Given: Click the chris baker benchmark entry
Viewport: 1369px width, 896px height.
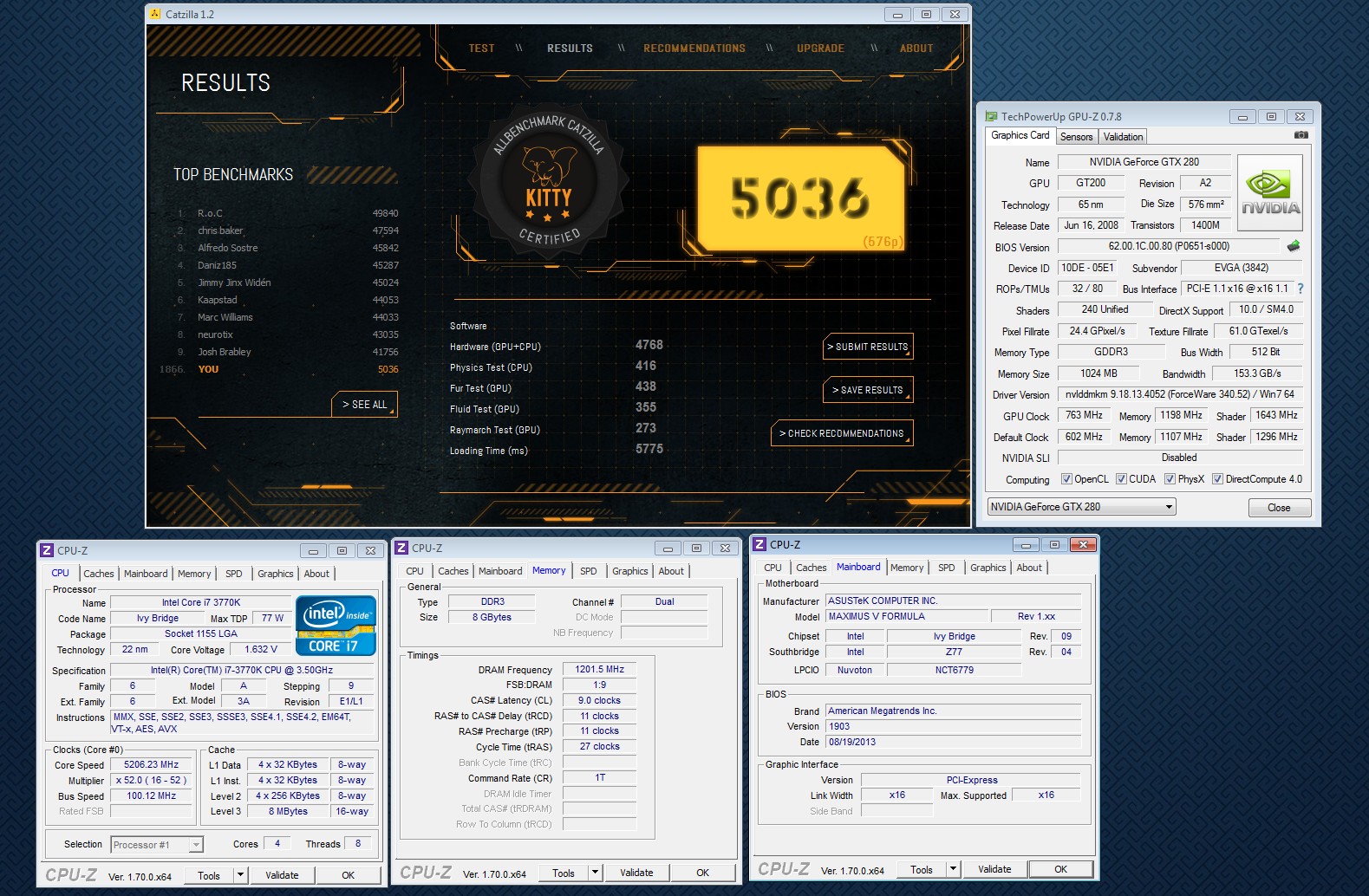Looking at the screenshot, I should [x=287, y=230].
